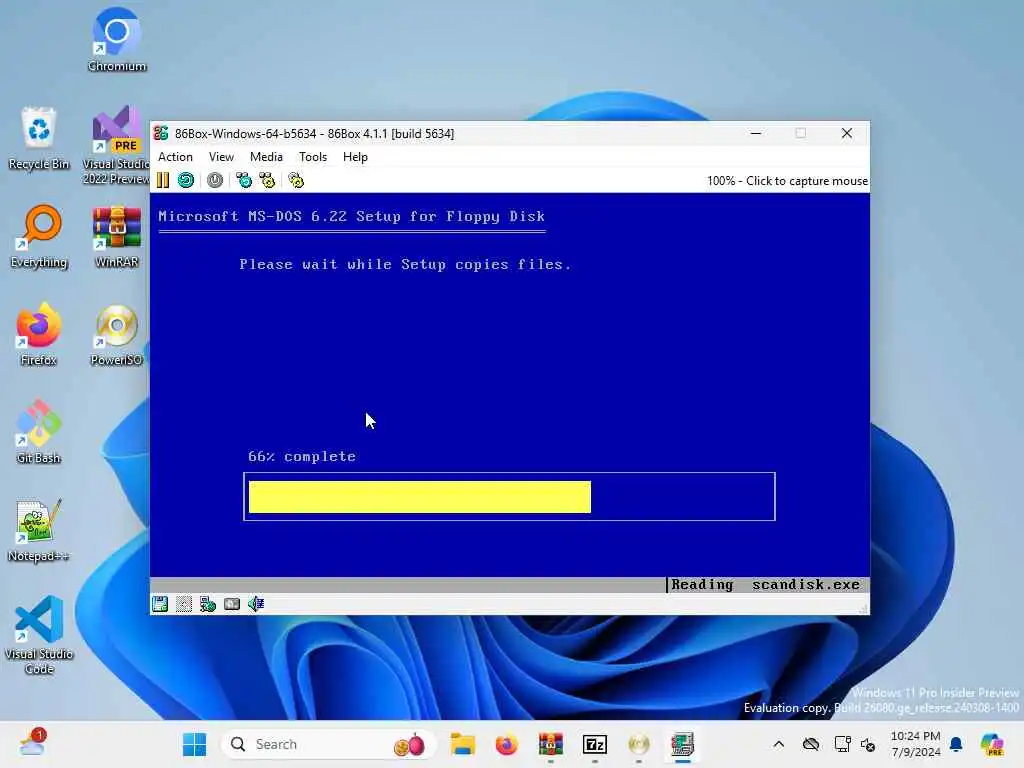Click the speaker sound icon in status bar
Image resolution: width=1024 pixels, height=768 pixels.
[256, 604]
